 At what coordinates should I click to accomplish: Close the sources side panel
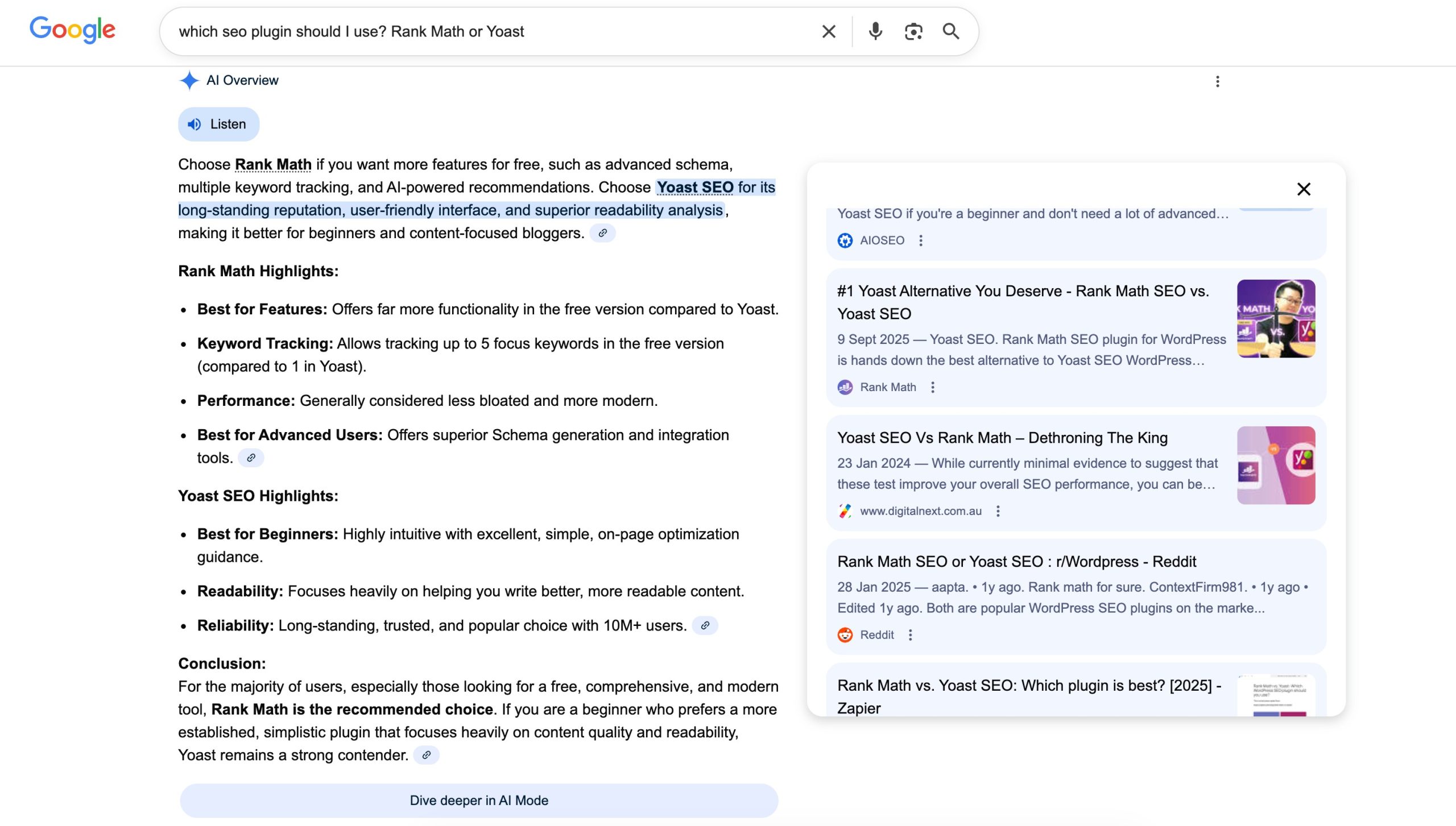(x=1304, y=189)
